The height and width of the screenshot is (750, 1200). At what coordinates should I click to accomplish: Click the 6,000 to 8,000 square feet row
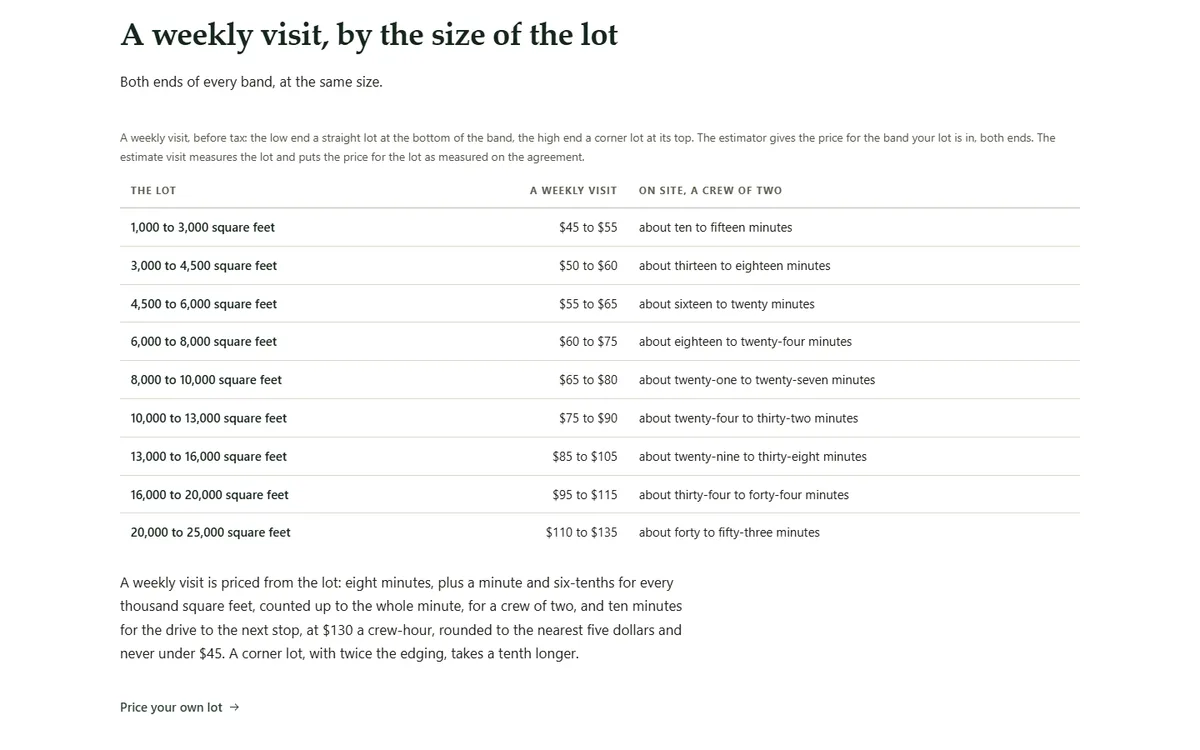coord(600,342)
